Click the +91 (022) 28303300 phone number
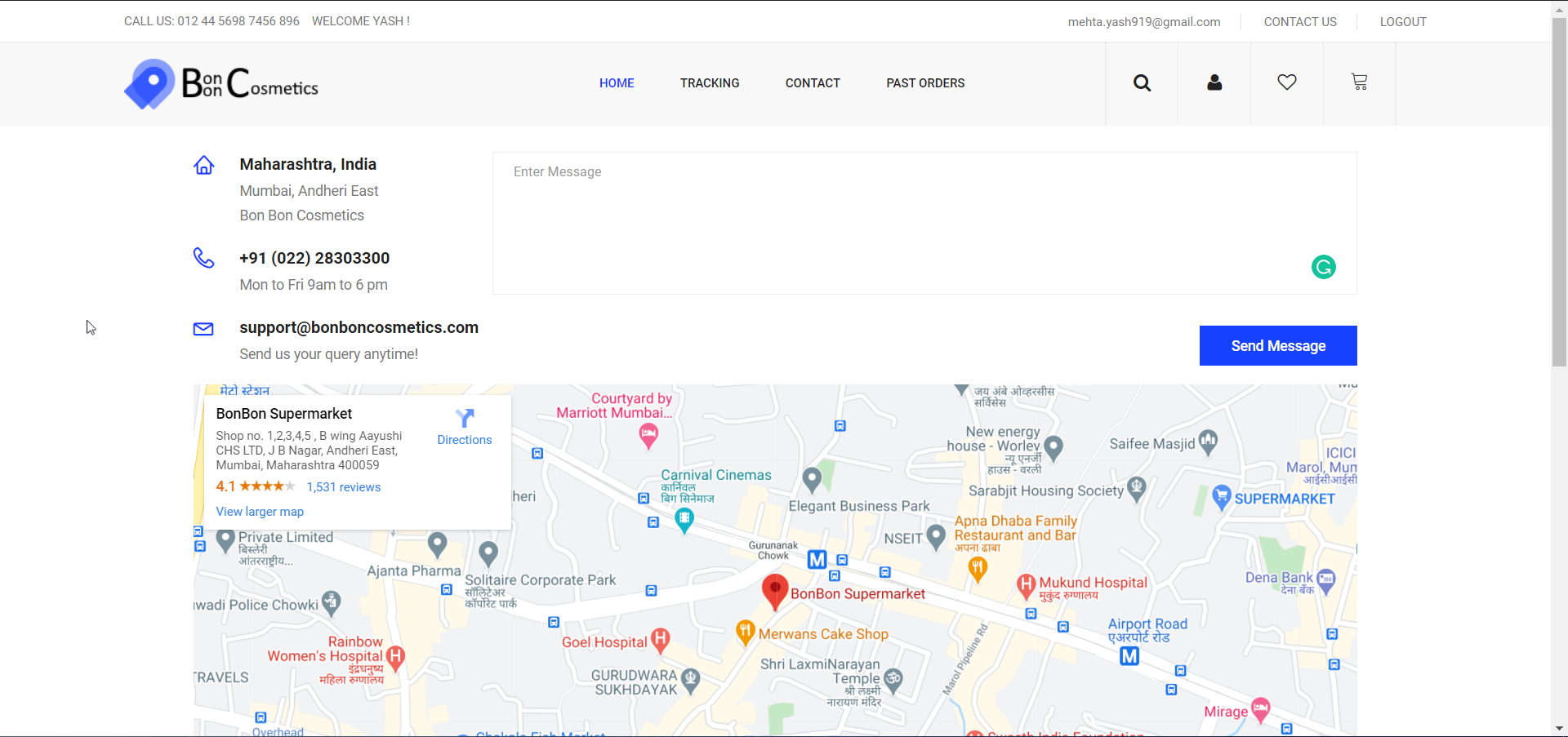The image size is (1568, 737). point(314,258)
